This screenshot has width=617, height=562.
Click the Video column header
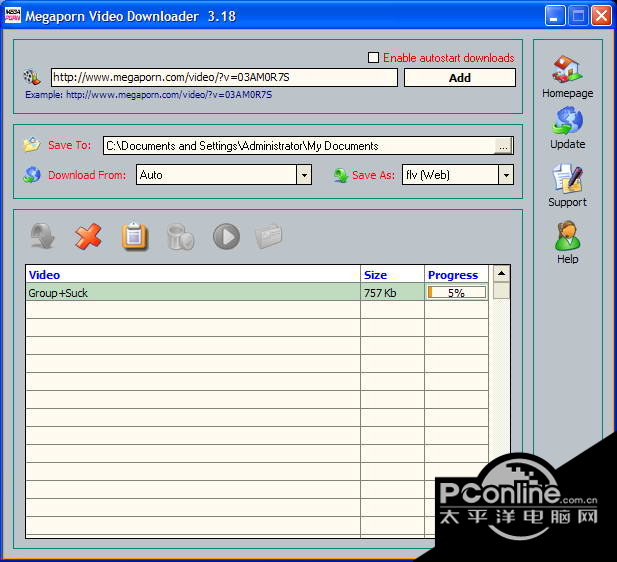point(193,275)
